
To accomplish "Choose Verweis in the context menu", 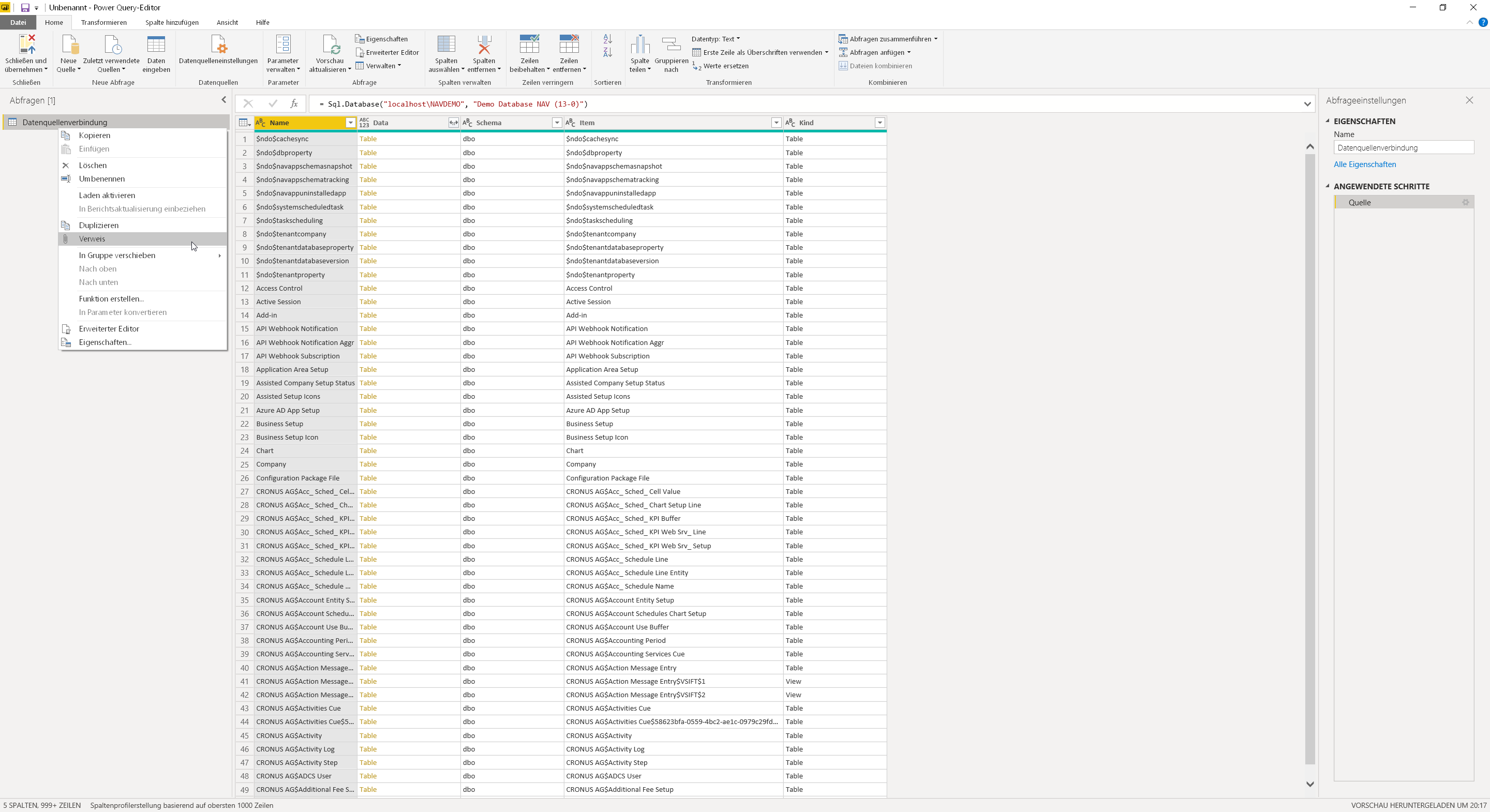I will [x=143, y=239].
